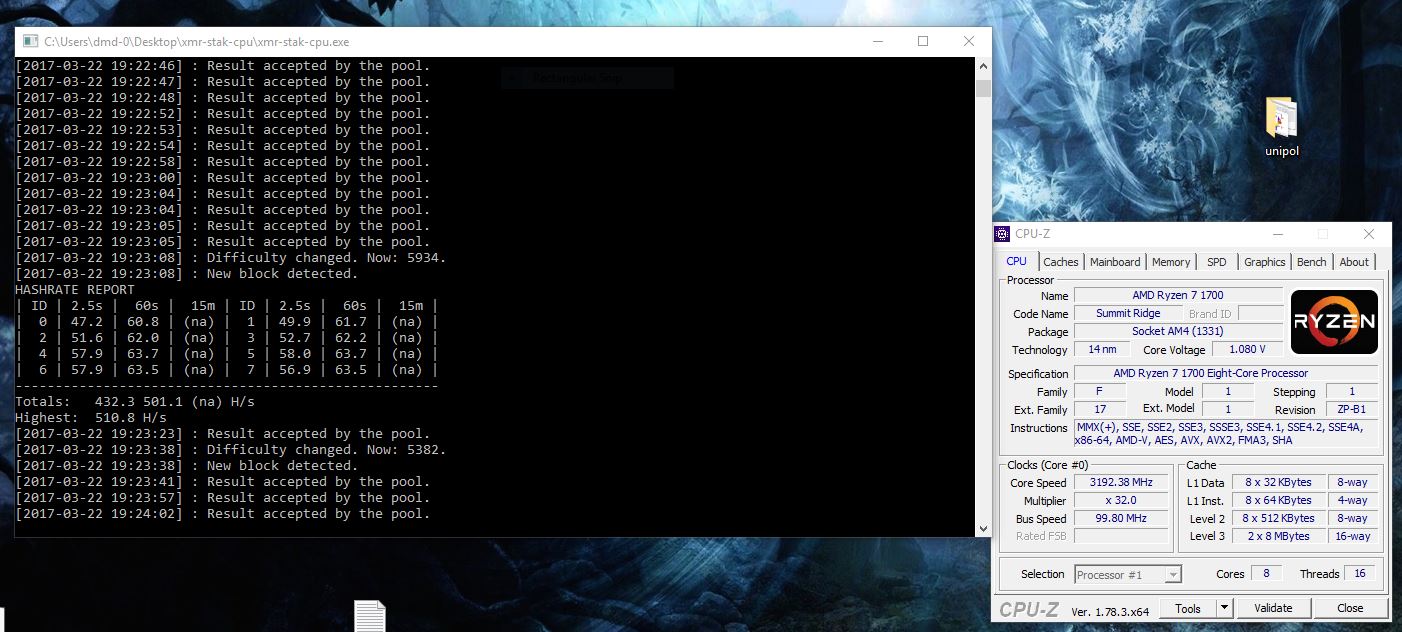Click the x 32.0 multiplier value
The height and width of the screenshot is (632, 1402).
[1121, 500]
